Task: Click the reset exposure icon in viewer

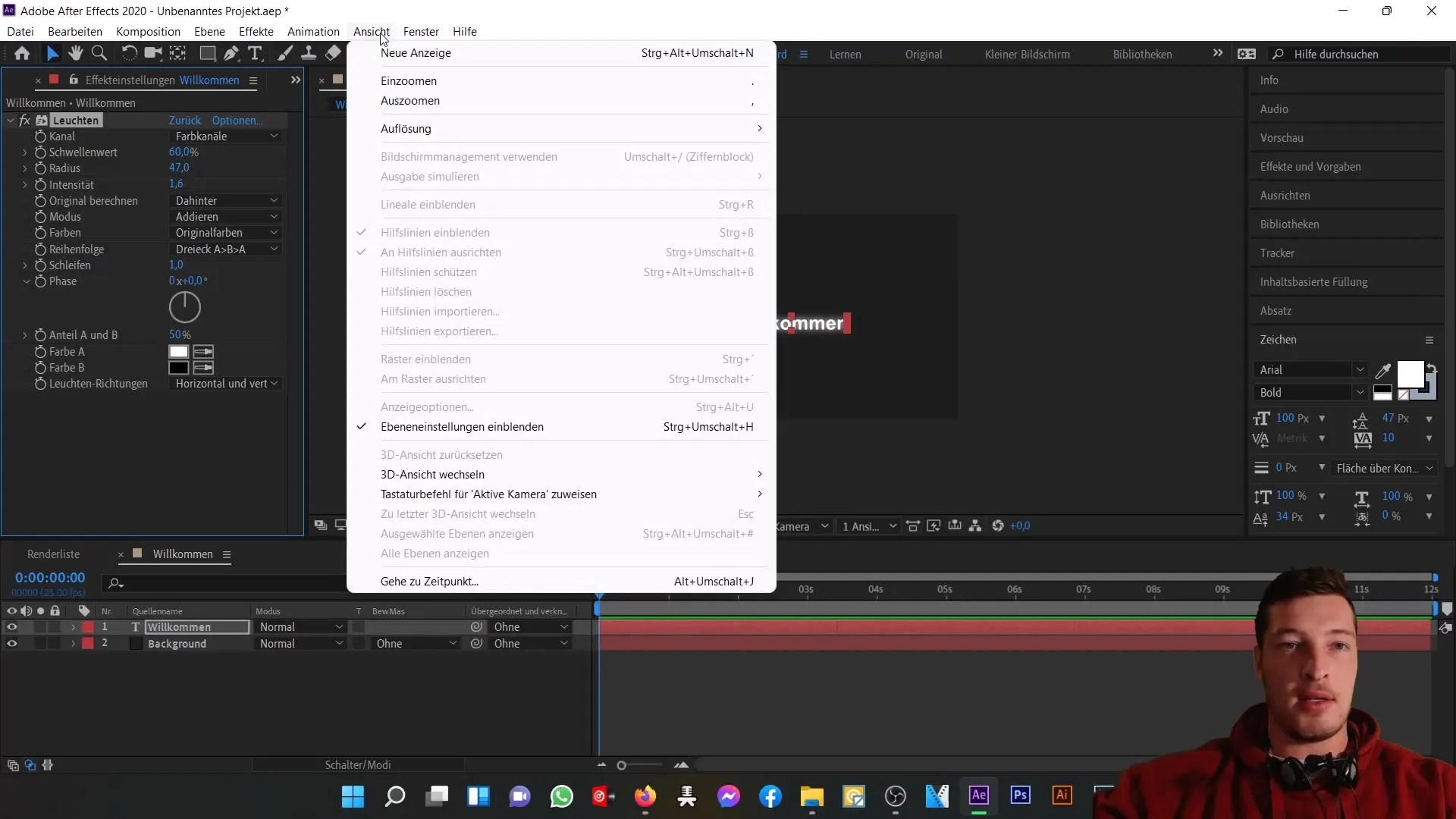Action: click(998, 526)
